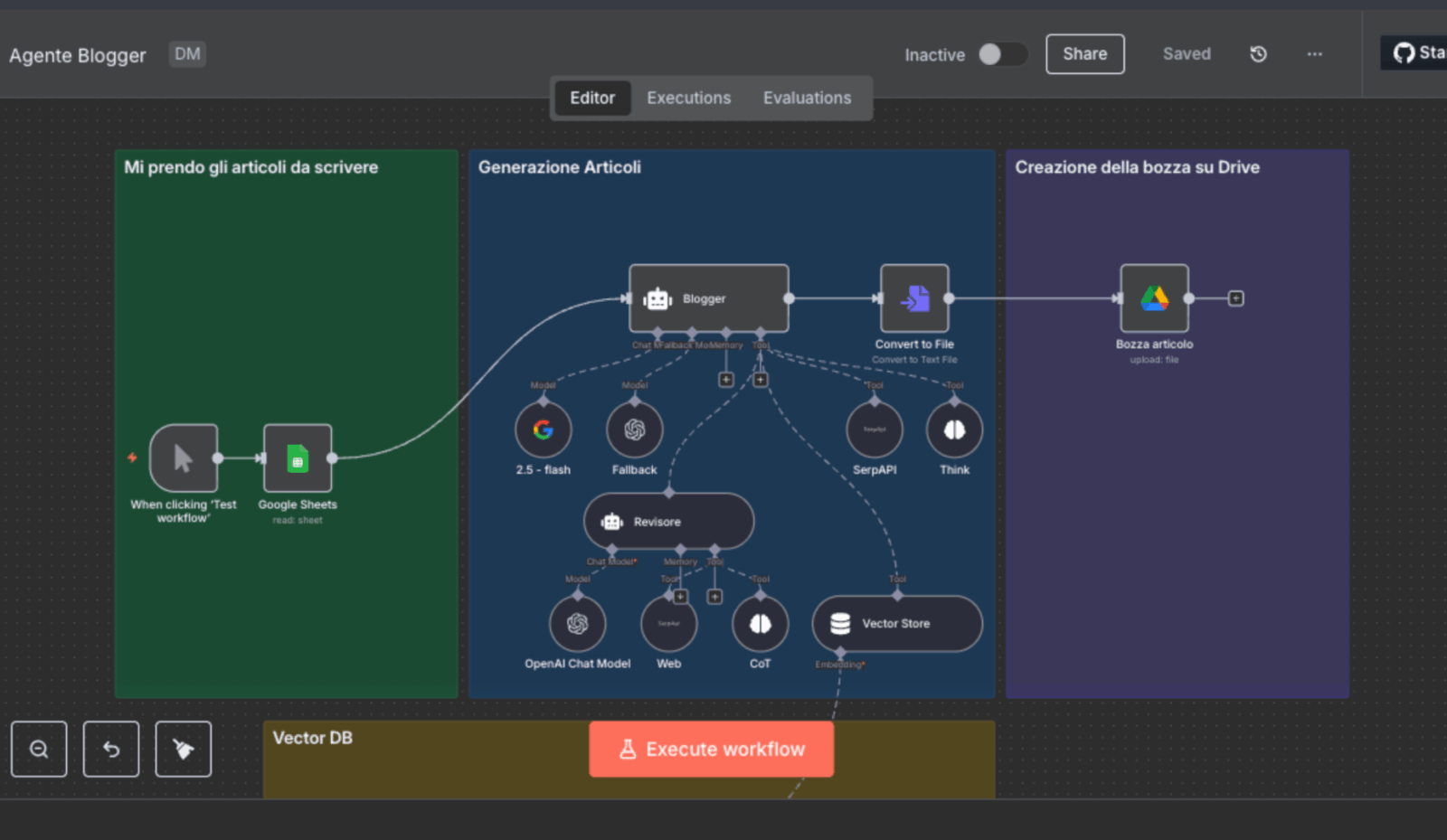This screenshot has width=1447, height=840.
Task: Click the Share button
Action: tap(1084, 54)
